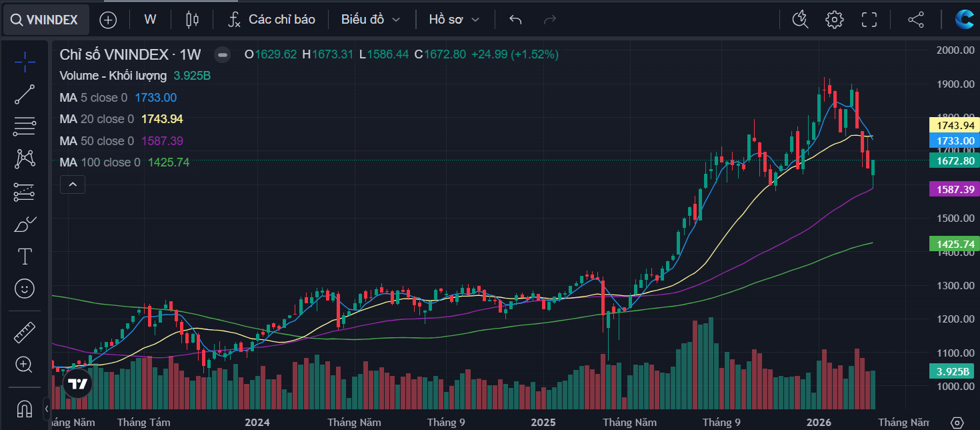Undo the last chart action

515,19
